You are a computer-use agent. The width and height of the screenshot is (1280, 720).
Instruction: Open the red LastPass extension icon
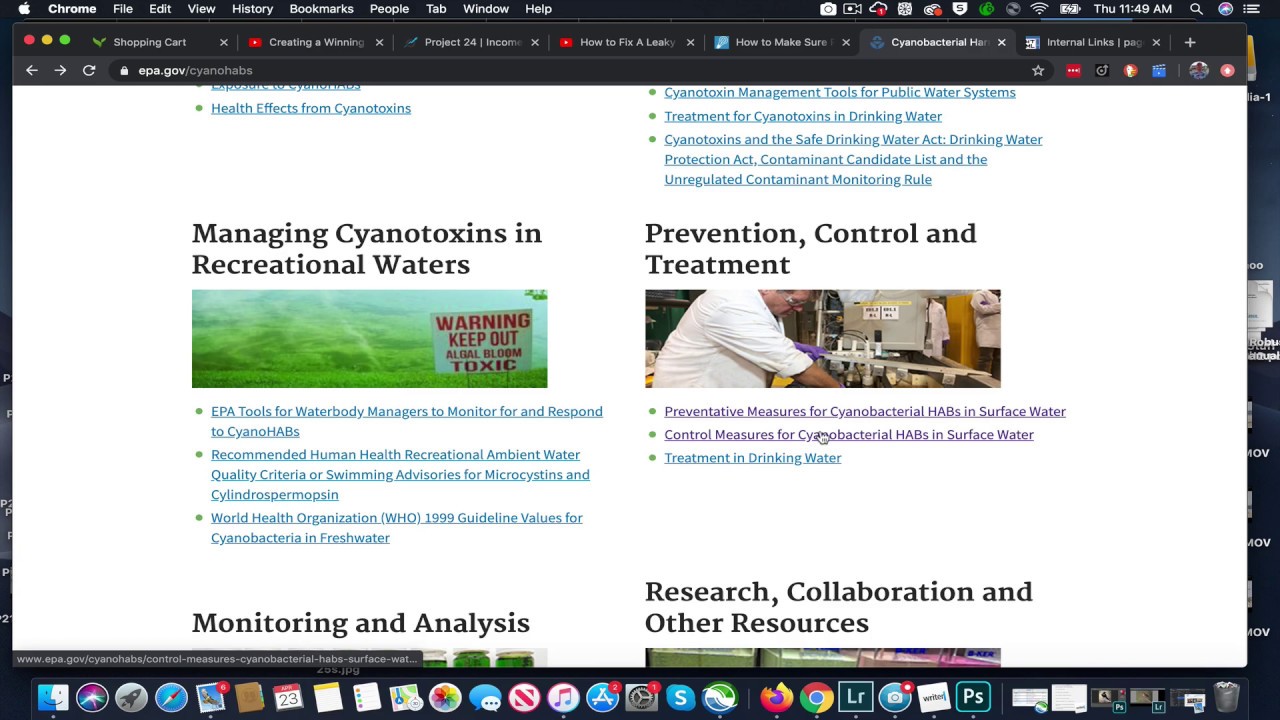[x=1073, y=70]
